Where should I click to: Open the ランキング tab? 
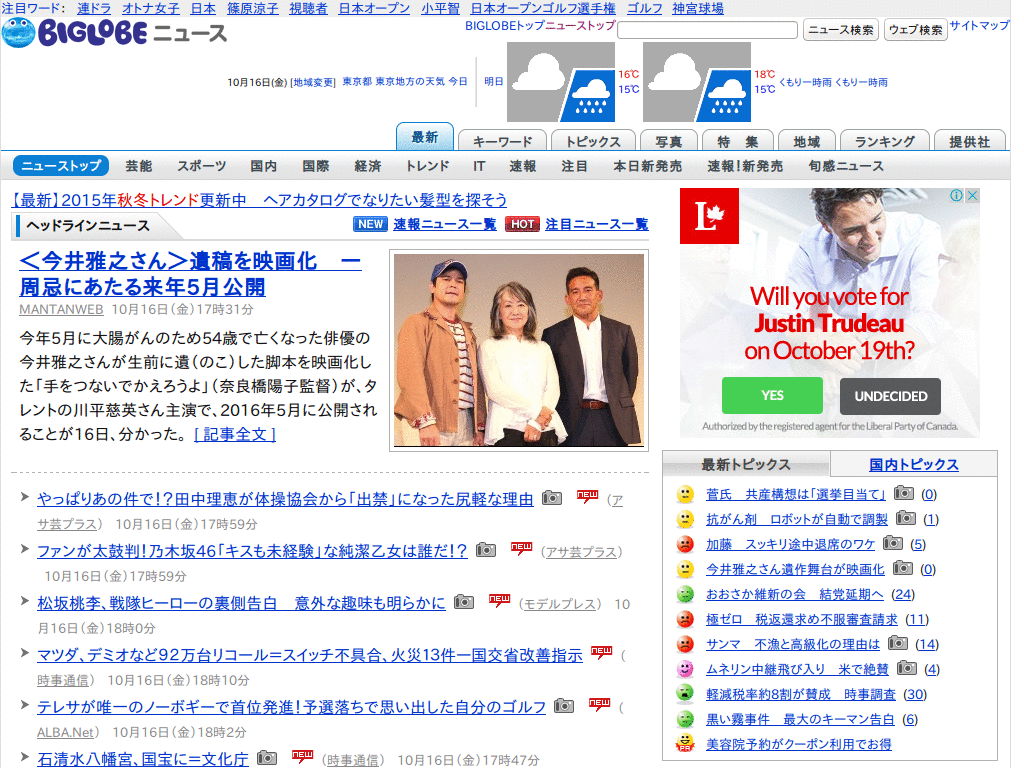(x=884, y=141)
